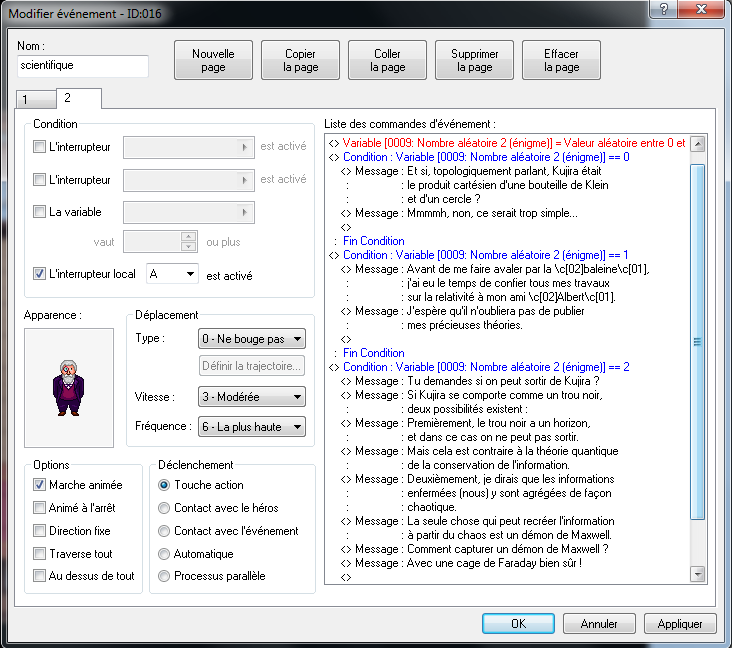732x648 pixels.
Task: Click the scroll up arrow in commands list
Action: pyautogui.click(x=697, y=144)
